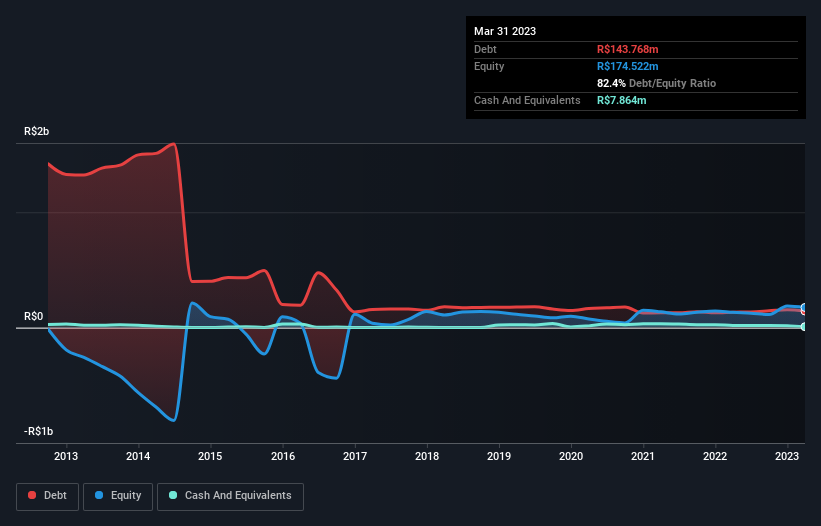Click the Equity row label in tooltip

(x=489, y=66)
